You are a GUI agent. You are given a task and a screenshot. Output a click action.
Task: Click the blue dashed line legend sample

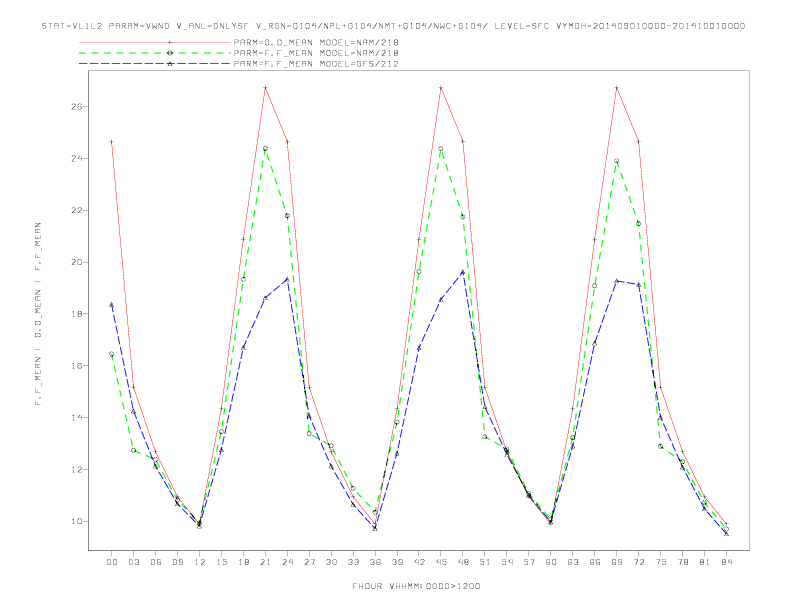click(155, 64)
